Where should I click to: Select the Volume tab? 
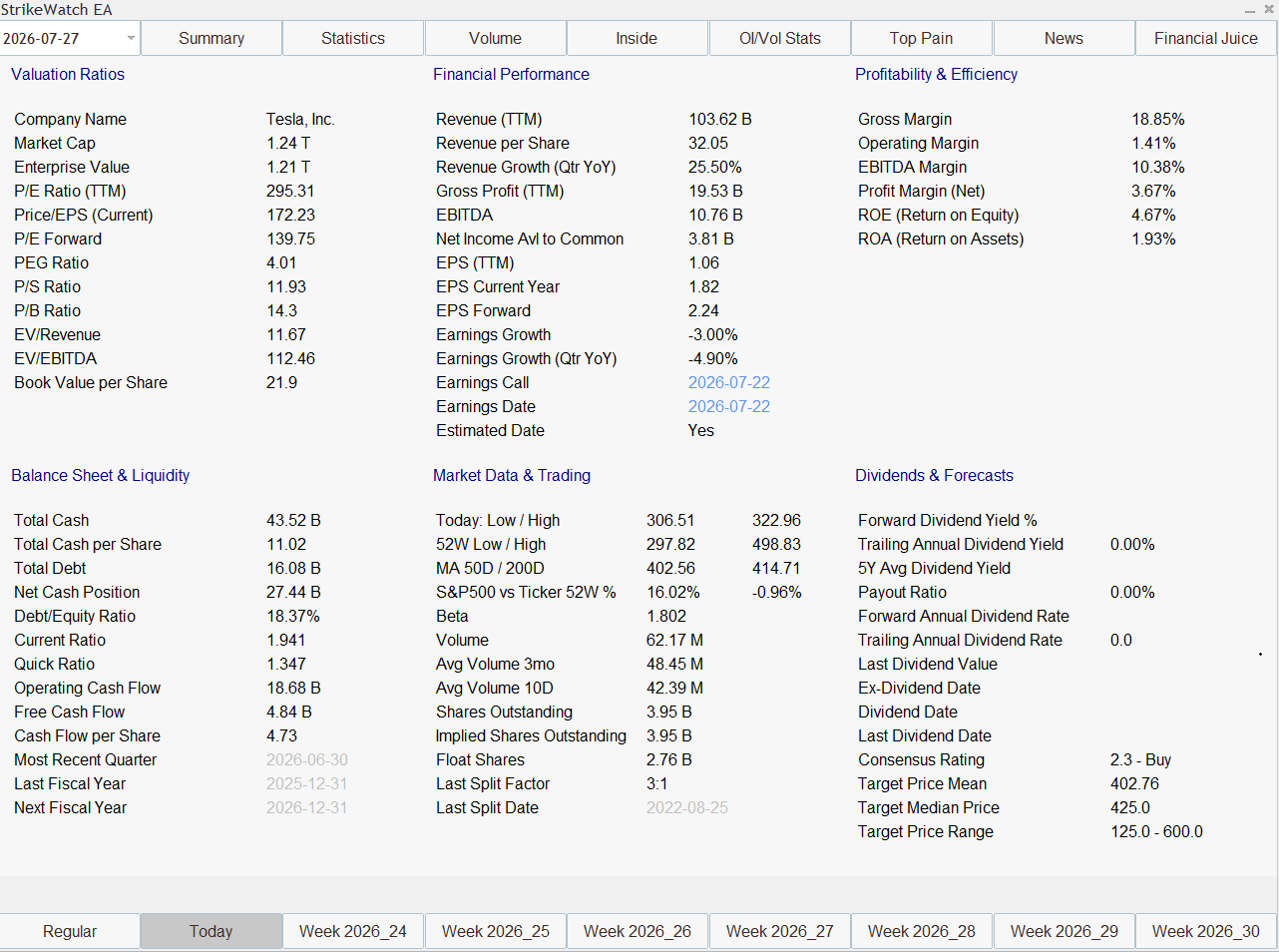pos(496,39)
